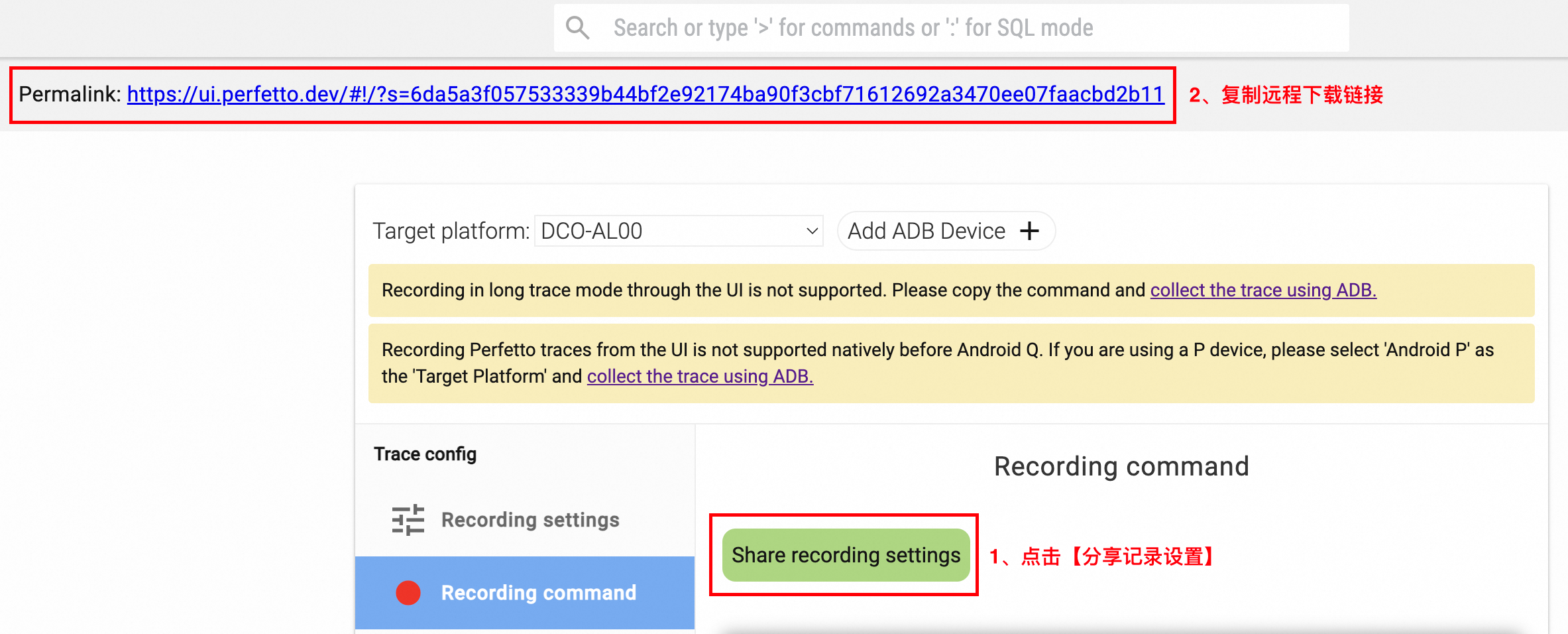Click the red record circle icon
Screen dimensions: 1568x634
tap(408, 593)
